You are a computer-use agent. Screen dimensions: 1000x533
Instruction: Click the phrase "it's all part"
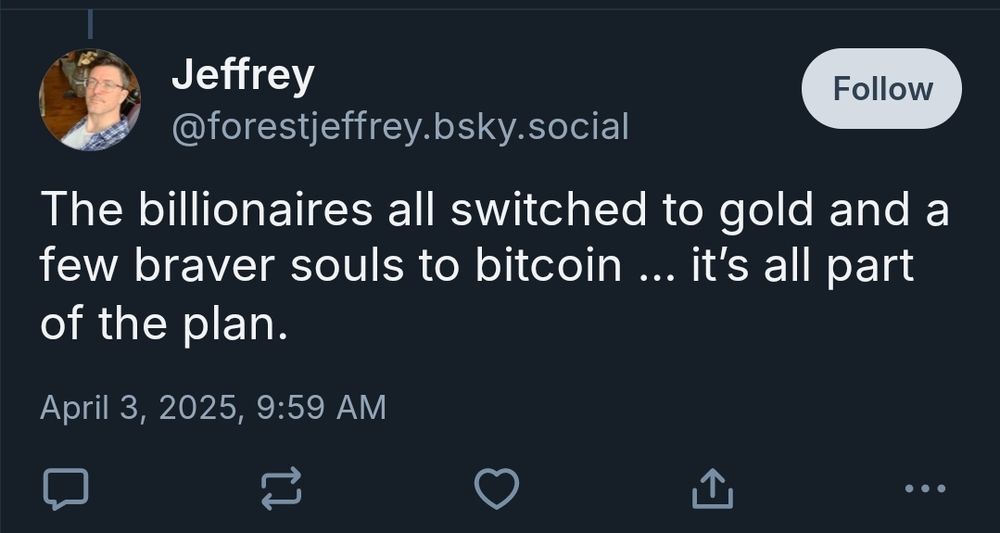[x=803, y=268]
